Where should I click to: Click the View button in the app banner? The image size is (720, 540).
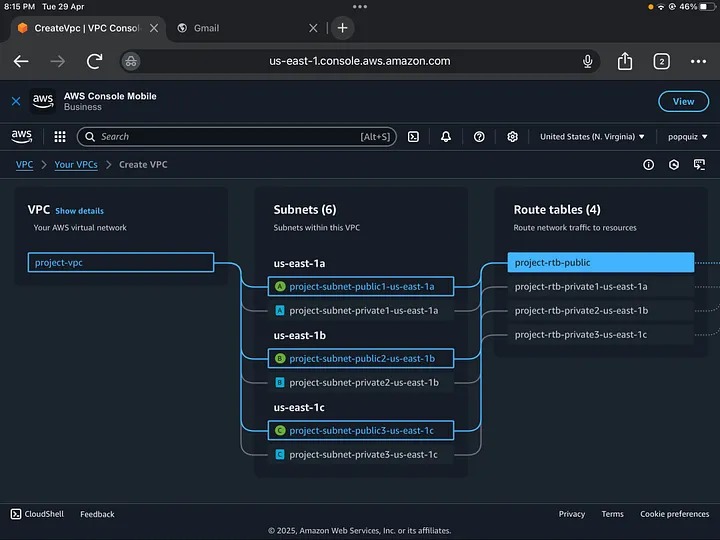(x=683, y=101)
